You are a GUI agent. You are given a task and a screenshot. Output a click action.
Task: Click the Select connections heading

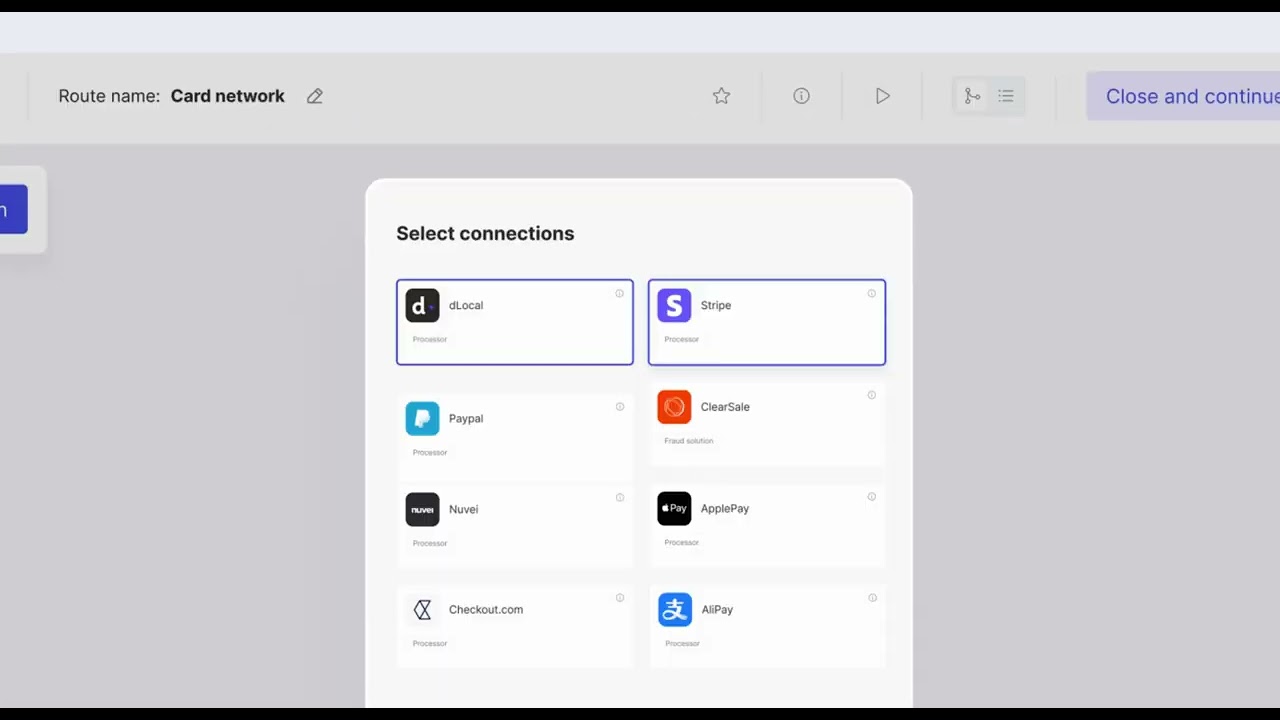point(485,233)
